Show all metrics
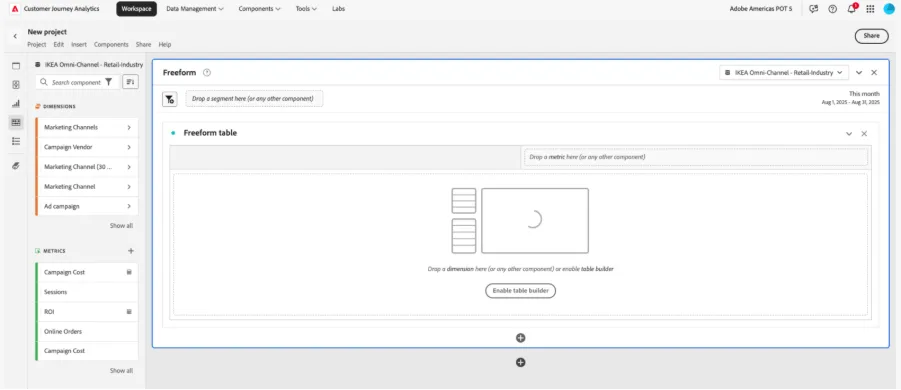The image size is (901, 390). click(x=121, y=371)
